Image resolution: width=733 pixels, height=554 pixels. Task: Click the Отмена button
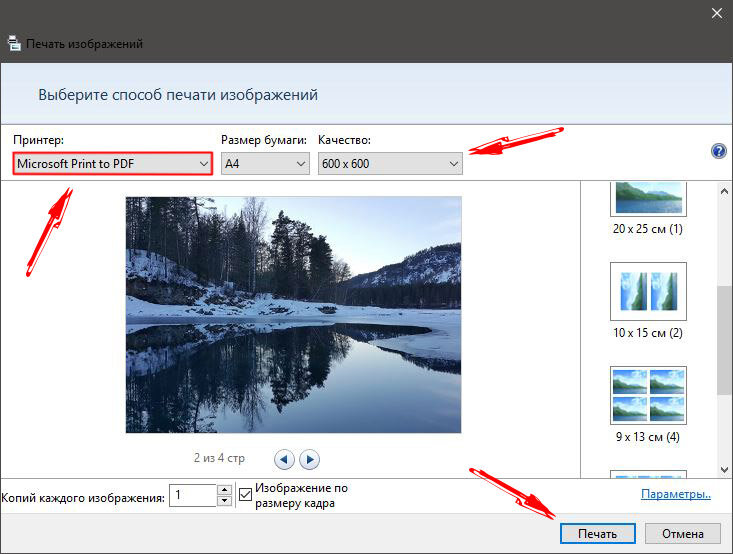point(683,533)
